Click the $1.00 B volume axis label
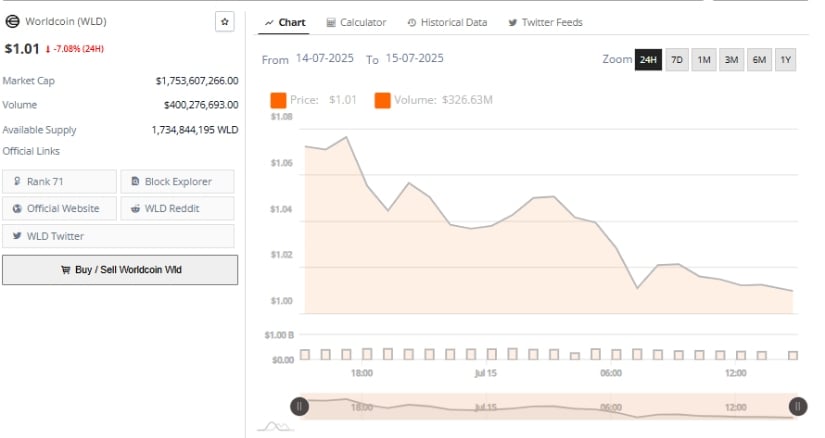The image size is (825, 438). click(x=279, y=335)
